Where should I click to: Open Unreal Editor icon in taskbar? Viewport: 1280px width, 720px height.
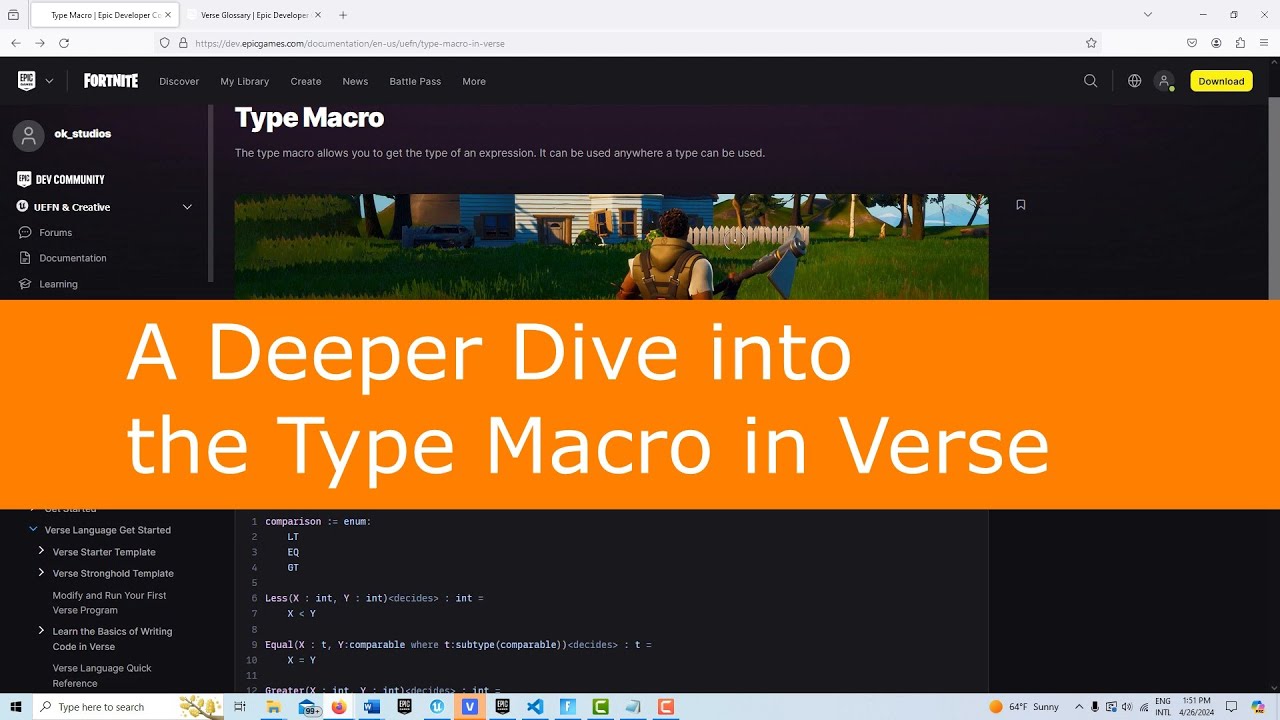click(437, 707)
